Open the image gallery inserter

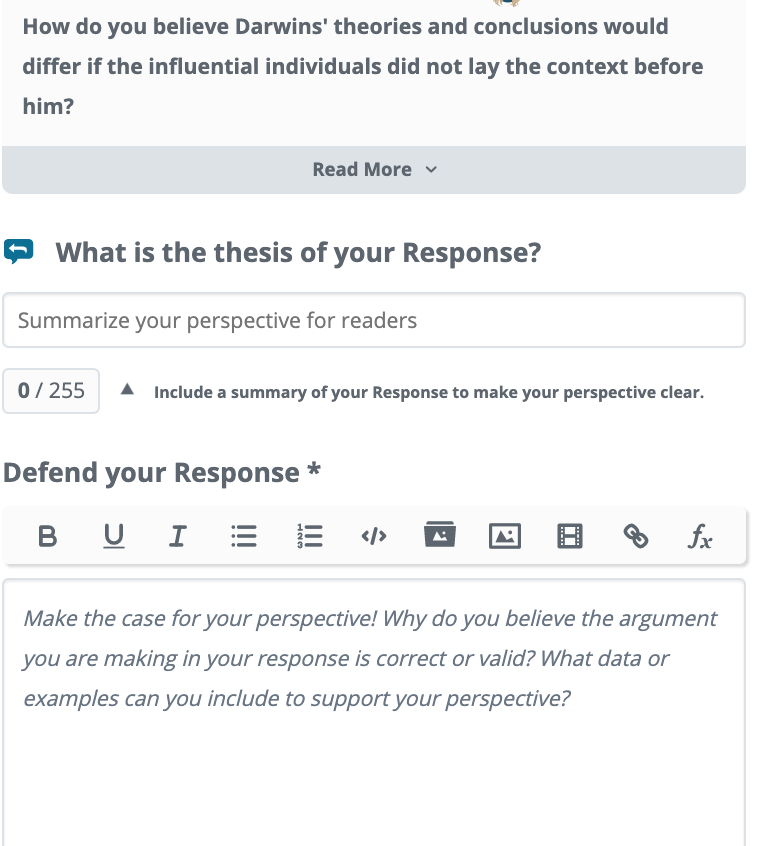pos(440,534)
